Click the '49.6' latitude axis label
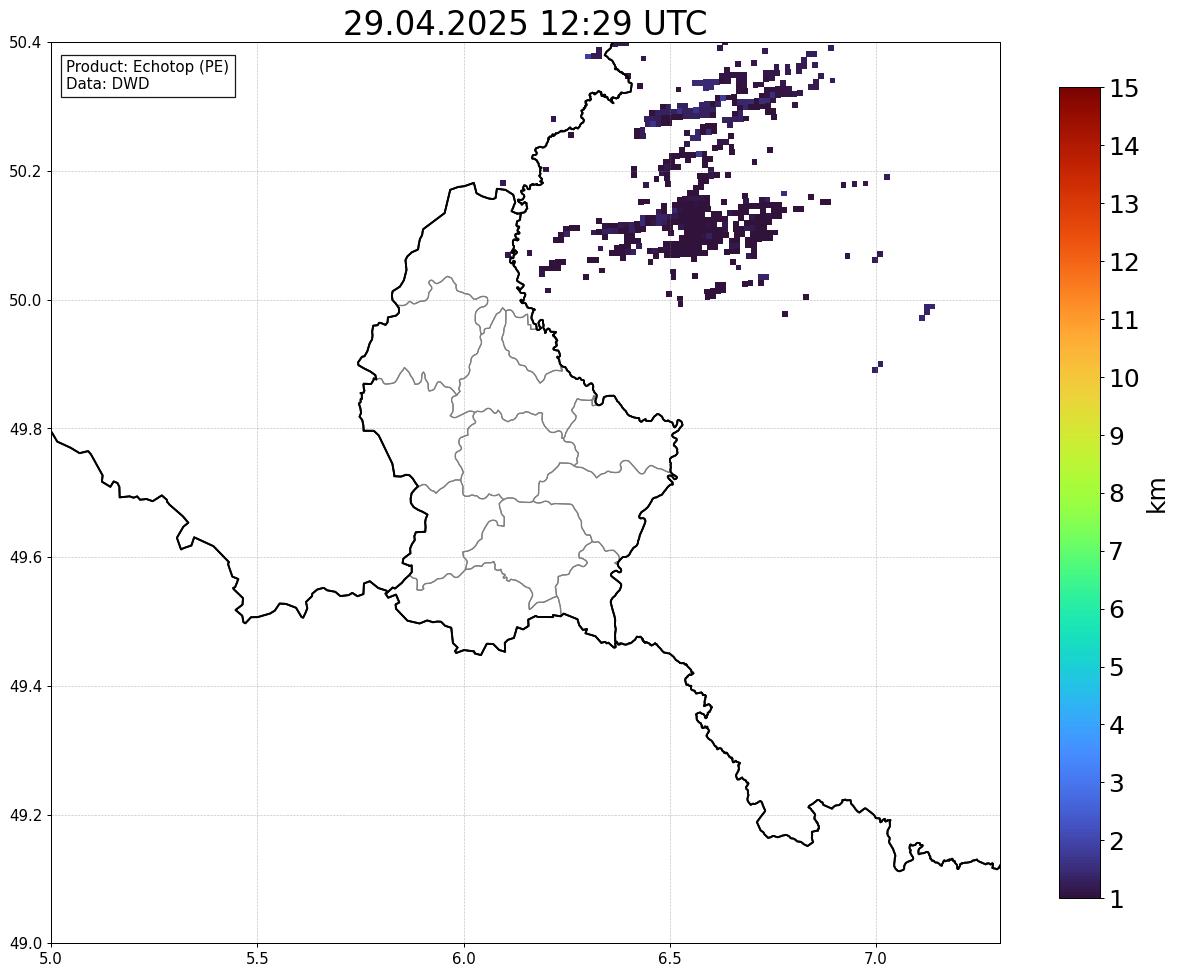 pyautogui.click(x=24, y=557)
